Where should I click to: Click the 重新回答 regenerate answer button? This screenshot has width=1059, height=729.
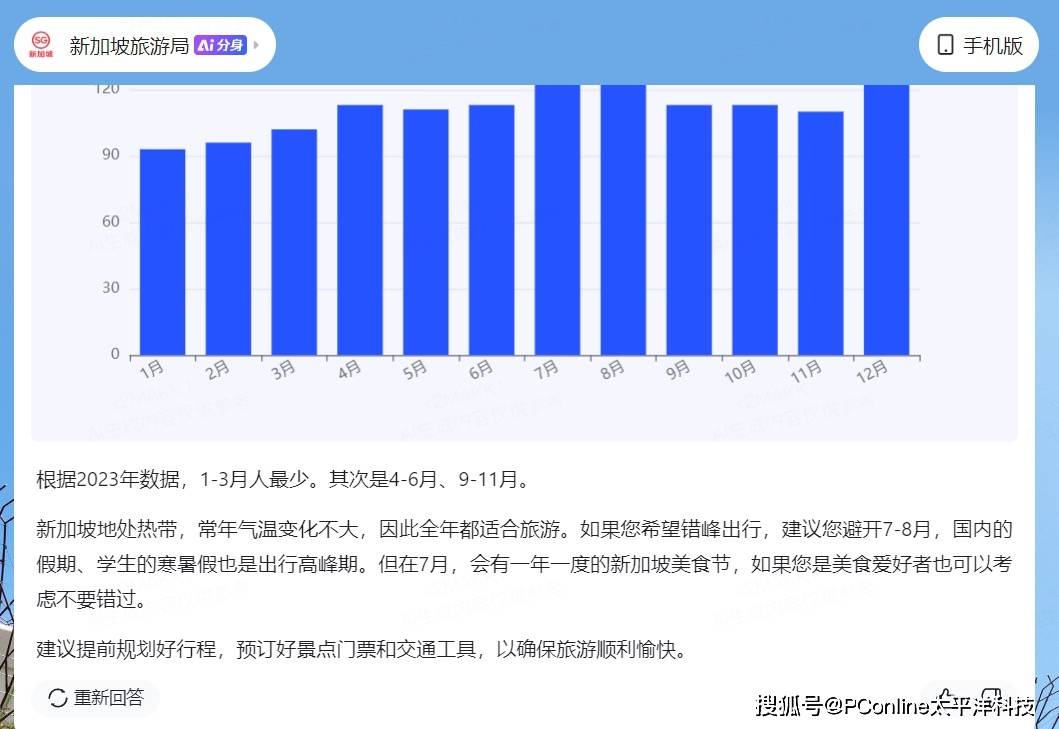pos(96,697)
